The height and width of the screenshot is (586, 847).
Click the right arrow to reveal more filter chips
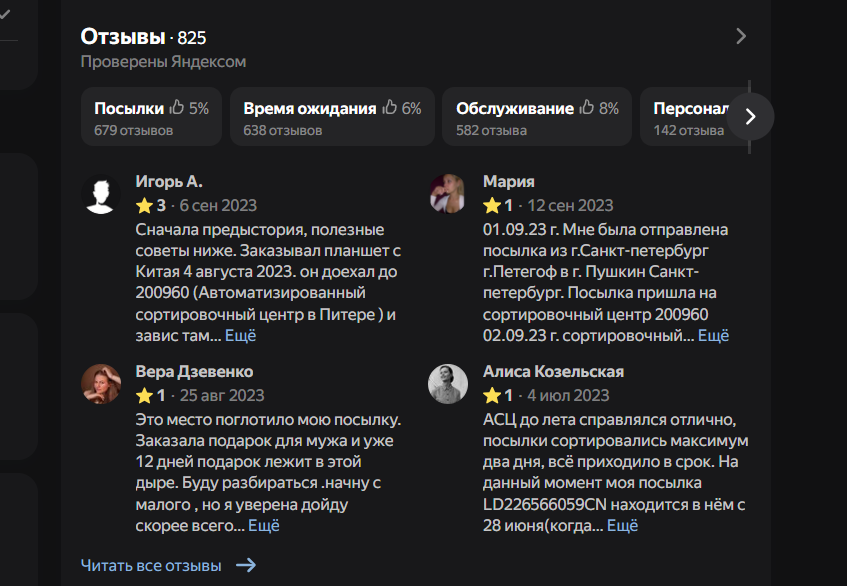pyautogui.click(x=748, y=116)
